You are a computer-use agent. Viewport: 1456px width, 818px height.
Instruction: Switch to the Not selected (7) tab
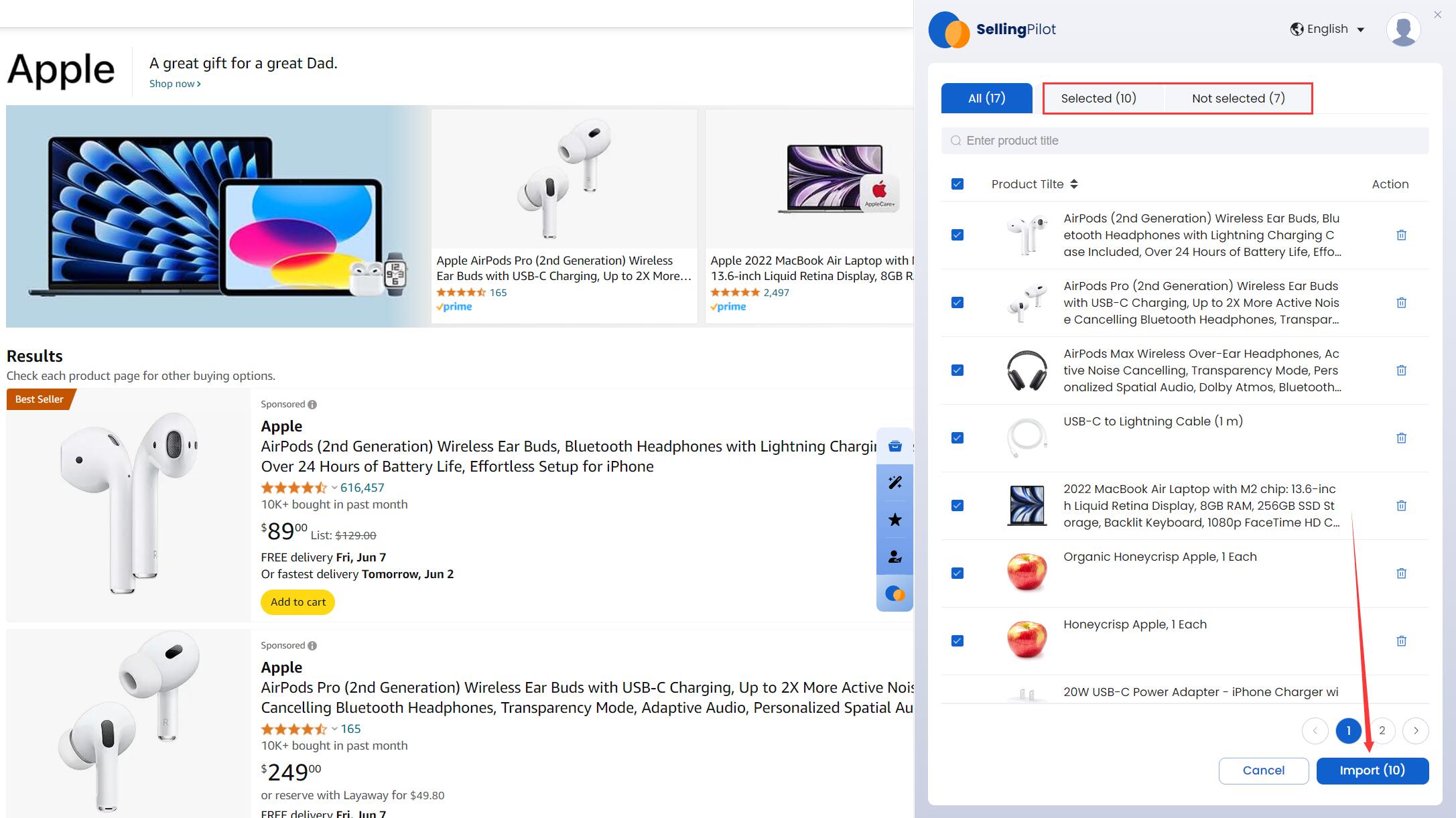tap(1238, 98)
